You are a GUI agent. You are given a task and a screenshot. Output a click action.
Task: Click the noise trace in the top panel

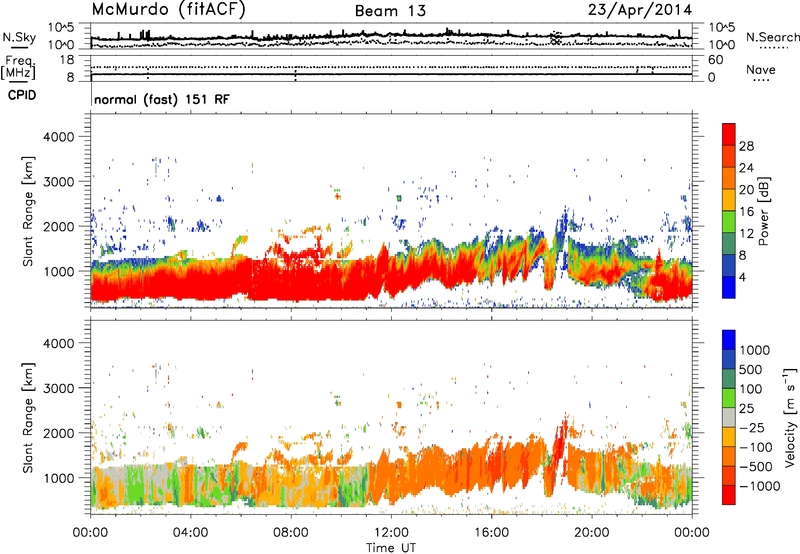pos(391,37)
